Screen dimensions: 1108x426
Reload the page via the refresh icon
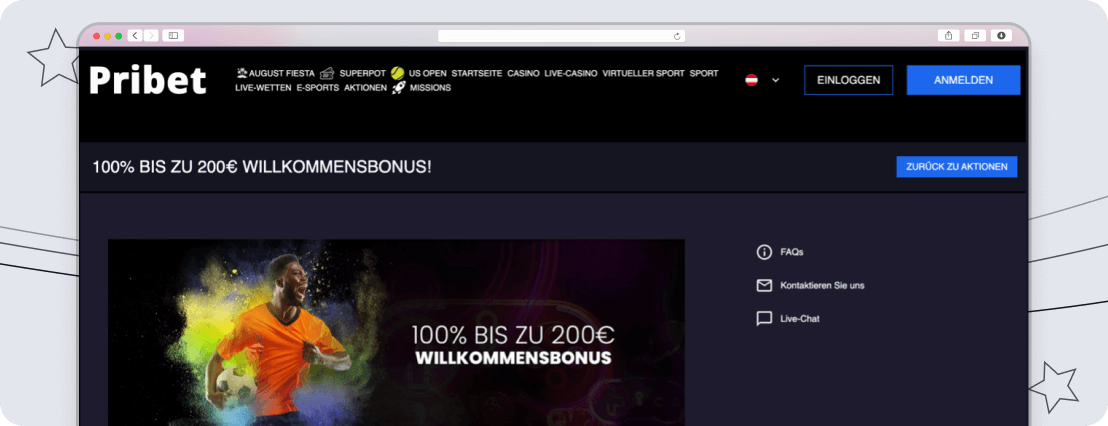[677, 36]
